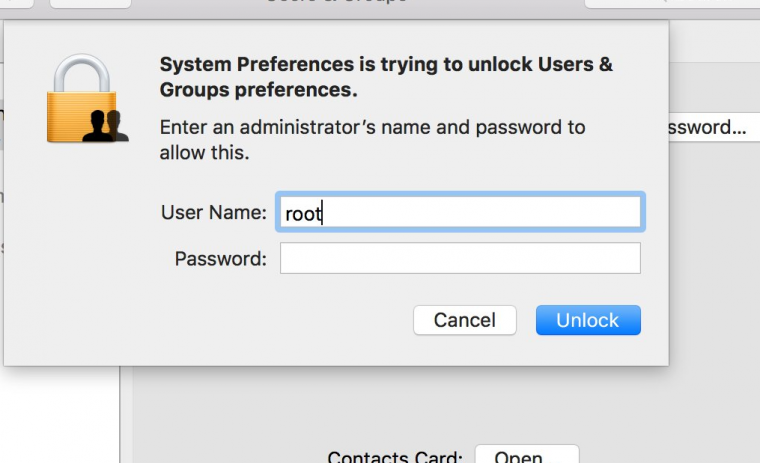Focus the User Name text field

[460, 212]
